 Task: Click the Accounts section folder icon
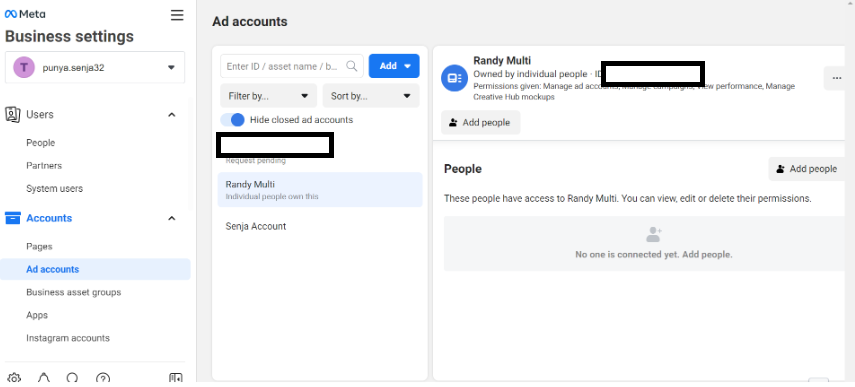[x=13, y=218]
